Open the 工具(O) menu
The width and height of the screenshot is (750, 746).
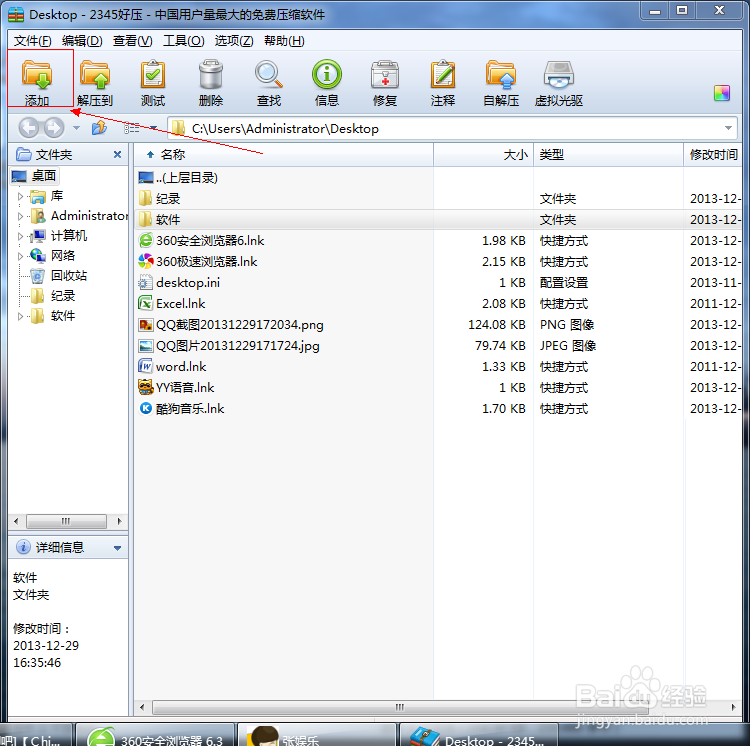[184, 41]
